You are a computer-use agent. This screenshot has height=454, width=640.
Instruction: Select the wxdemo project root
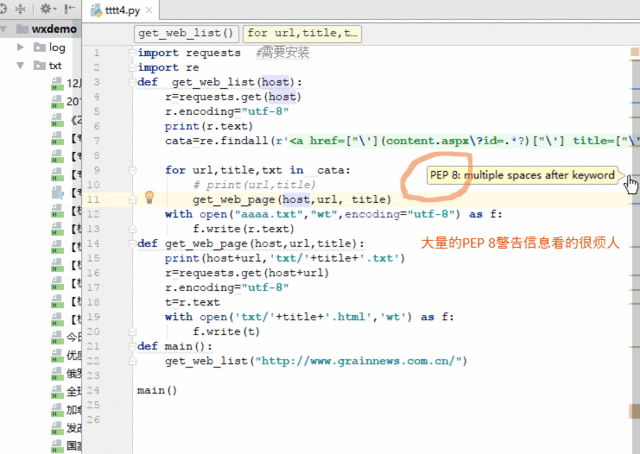[54, 29]
